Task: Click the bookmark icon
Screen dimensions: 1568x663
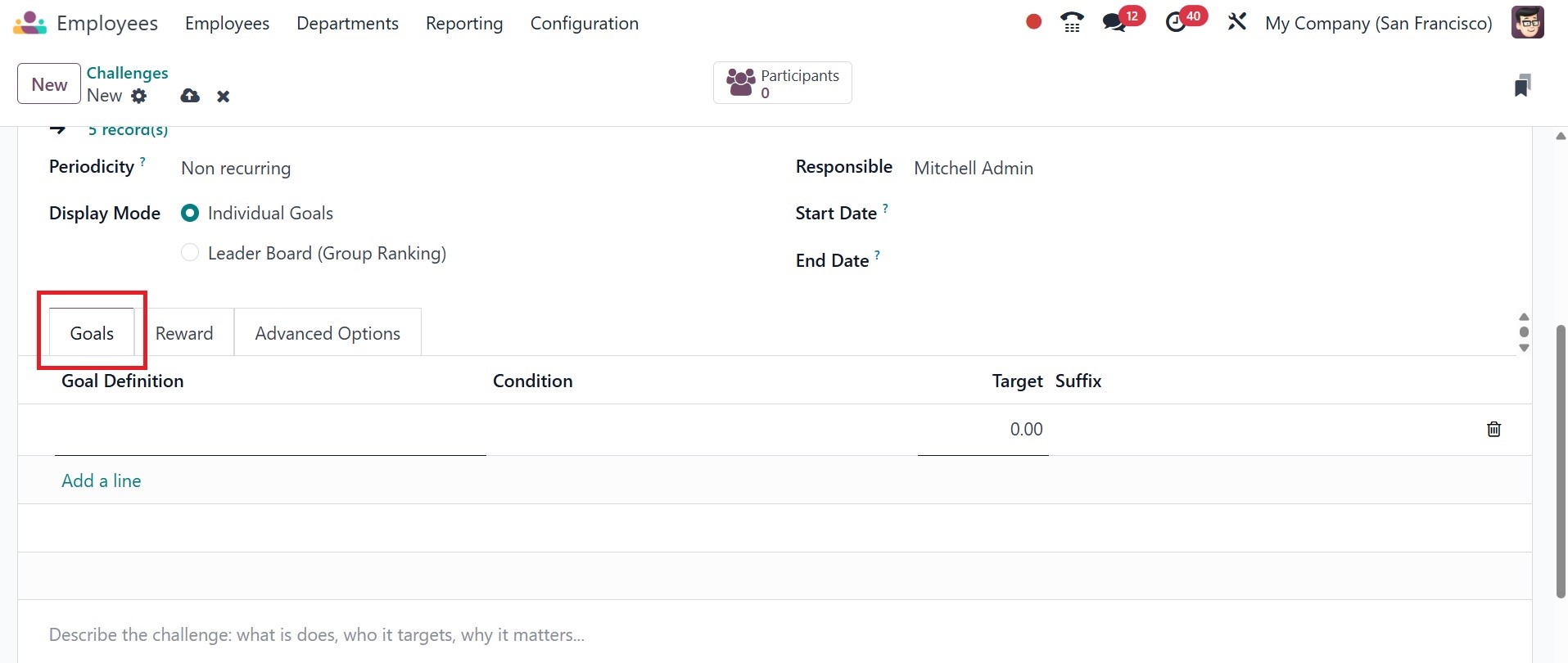Action: coord(1522,85)
